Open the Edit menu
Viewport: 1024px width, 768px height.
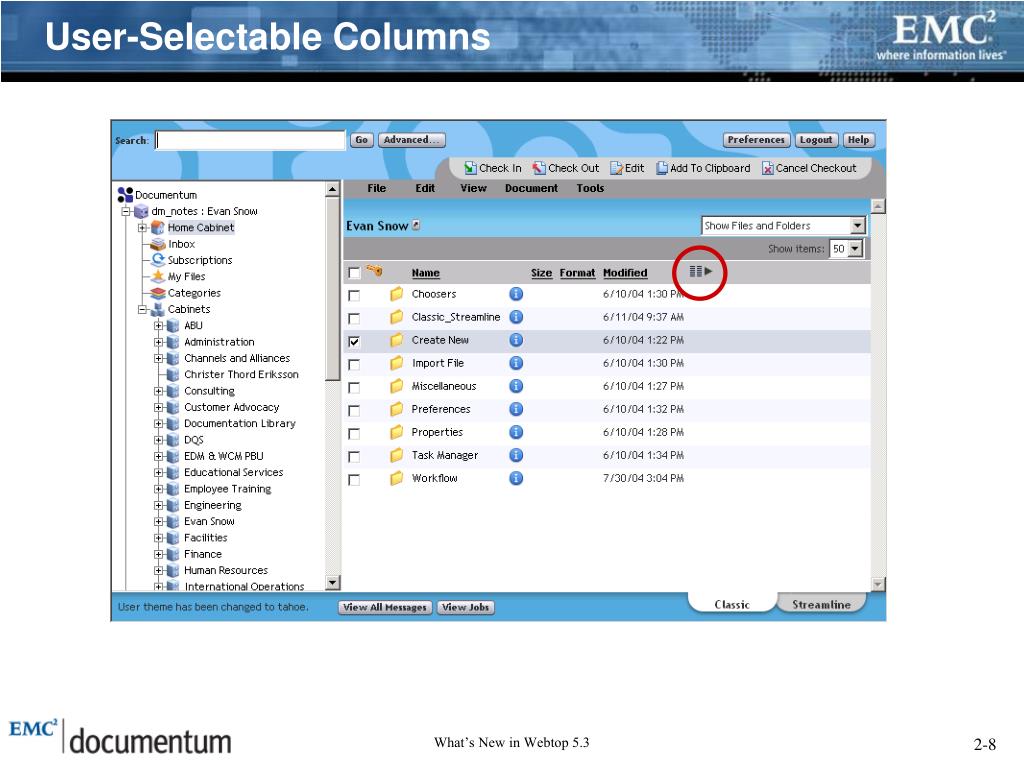click(425, 188)
